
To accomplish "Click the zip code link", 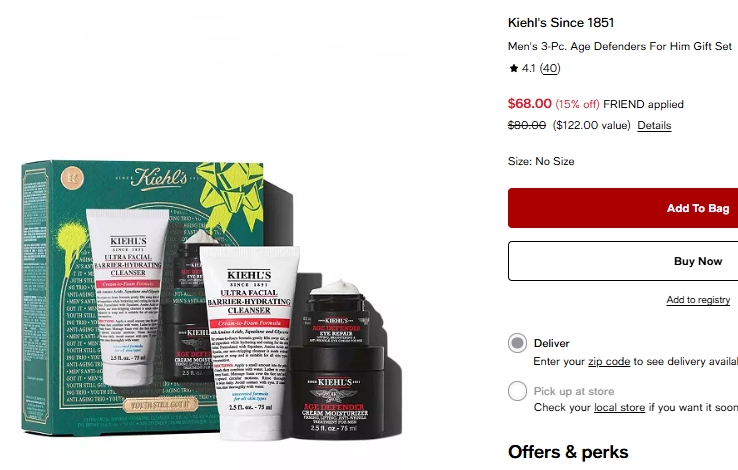I will coord(609,361).
